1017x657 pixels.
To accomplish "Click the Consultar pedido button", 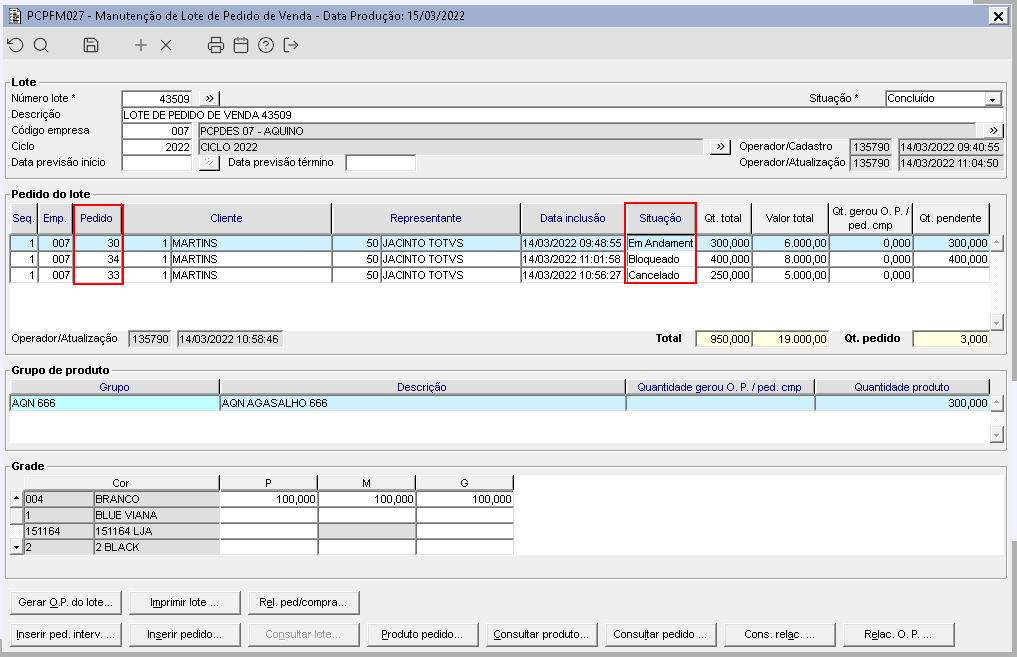I will pos(660,634).
